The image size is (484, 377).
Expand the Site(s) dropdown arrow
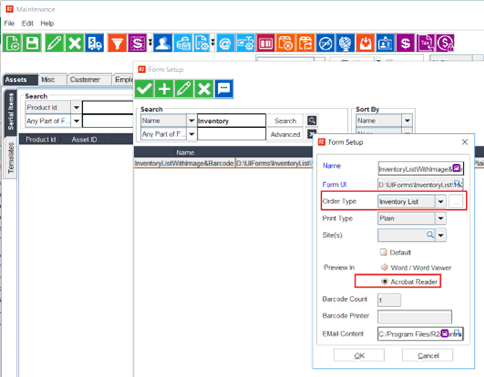click(441, 235)
